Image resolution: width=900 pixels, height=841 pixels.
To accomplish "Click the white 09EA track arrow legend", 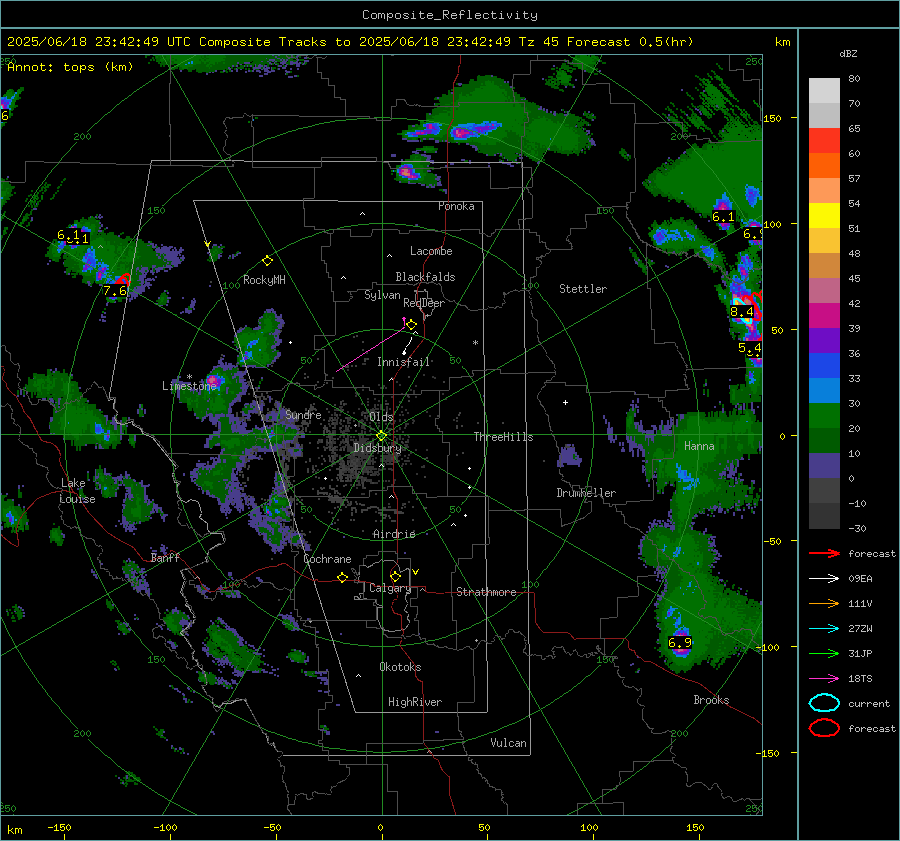I will [824, 579].
